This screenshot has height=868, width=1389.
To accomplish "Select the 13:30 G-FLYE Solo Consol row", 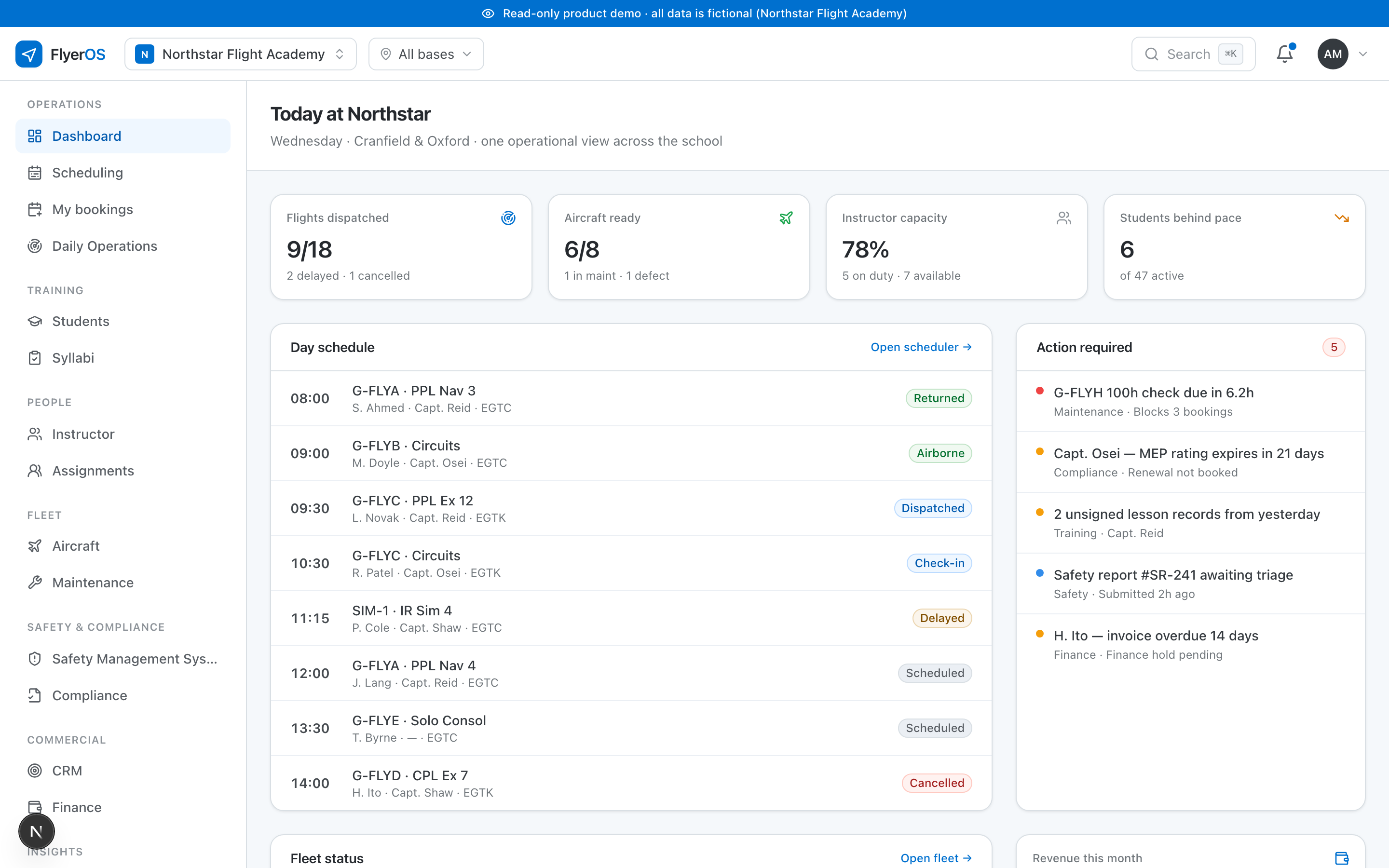I will [x=631, y=729].
